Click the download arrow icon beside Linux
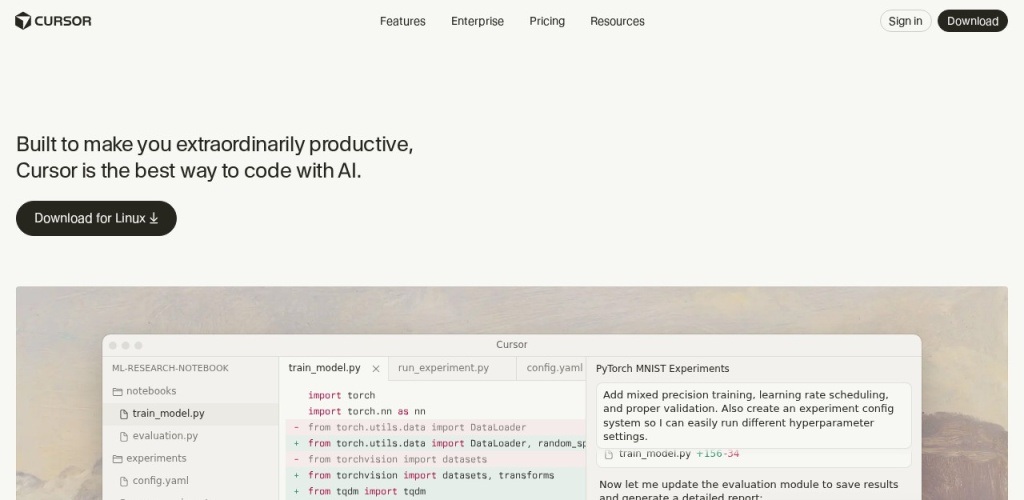Viewport: 1024px width, 500px height. [x=154, y=218]
